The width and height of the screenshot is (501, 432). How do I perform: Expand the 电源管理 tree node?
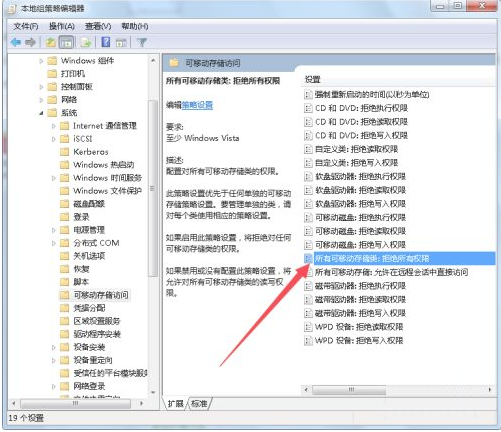click(54, 230)
